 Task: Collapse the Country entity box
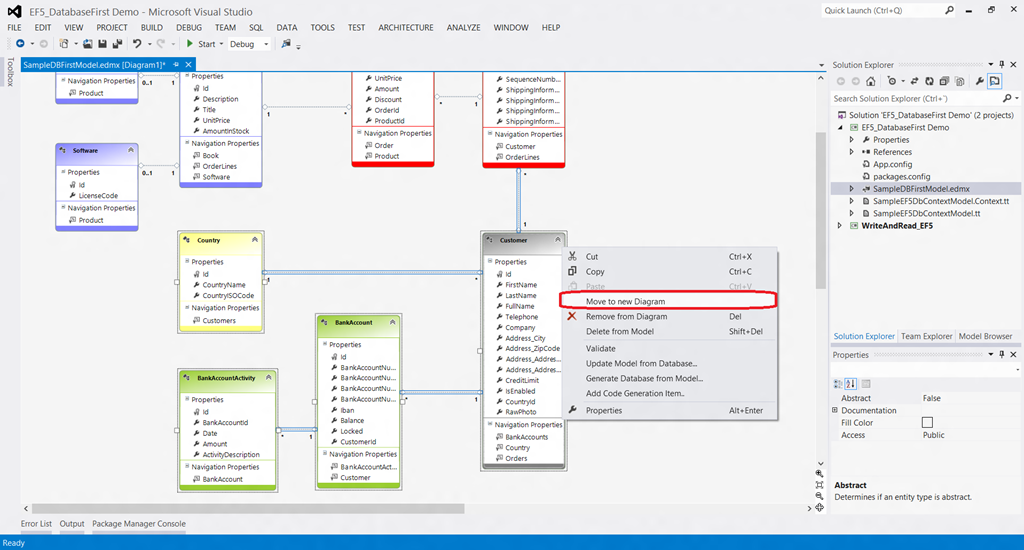(x=255, y=240)
